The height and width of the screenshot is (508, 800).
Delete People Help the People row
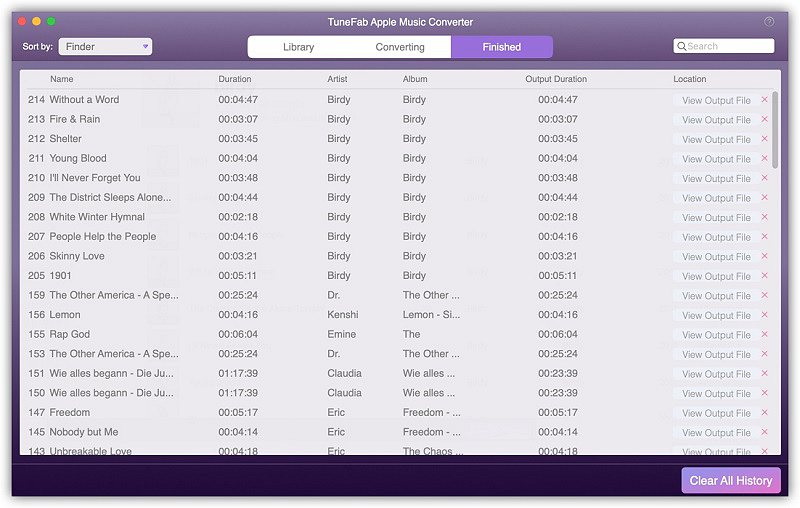click(x=764, y=236)
